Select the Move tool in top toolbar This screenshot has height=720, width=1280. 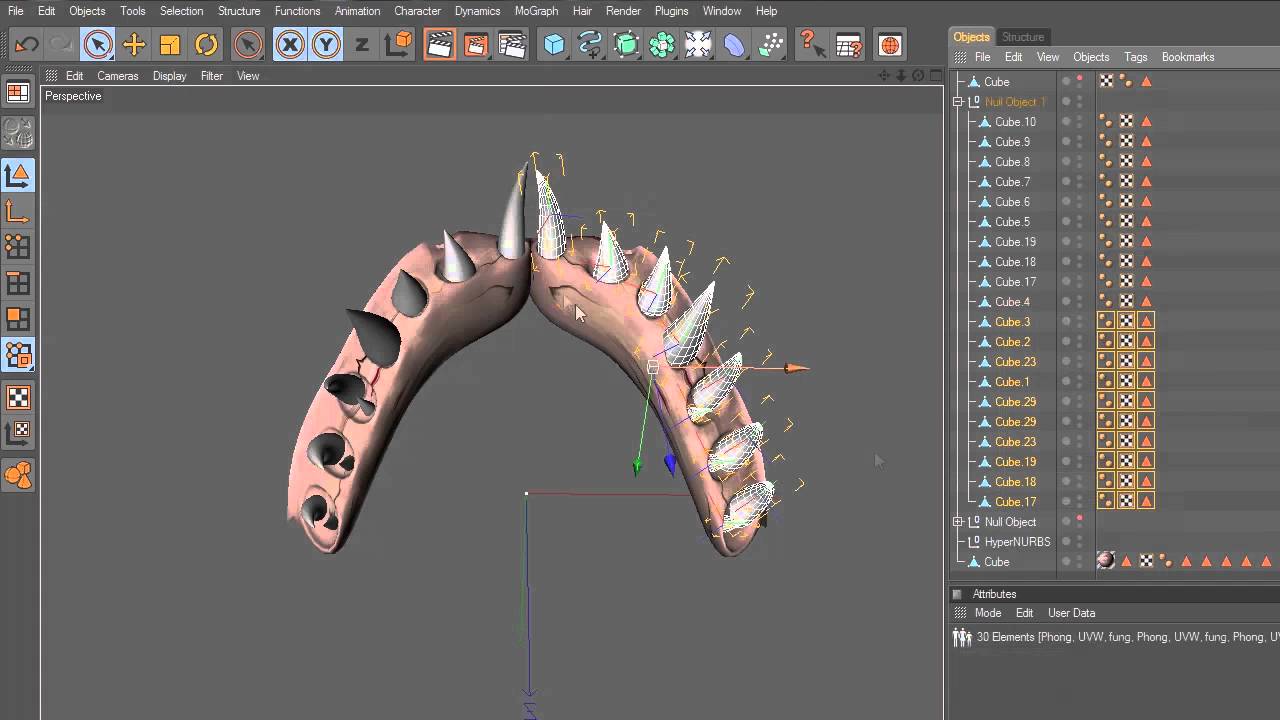(134, 45)
